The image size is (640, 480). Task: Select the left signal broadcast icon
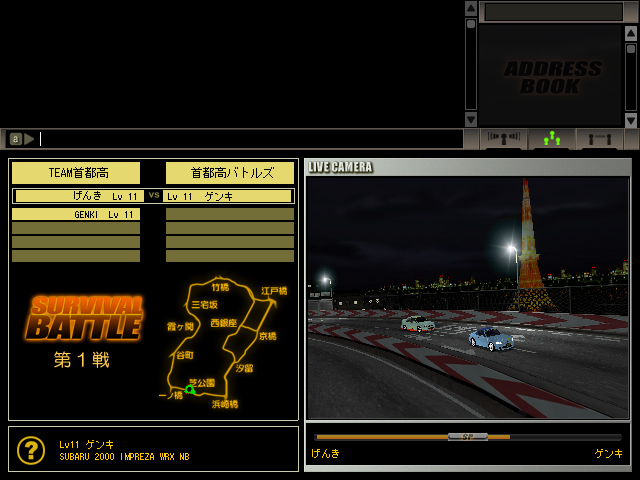point(503,139)
